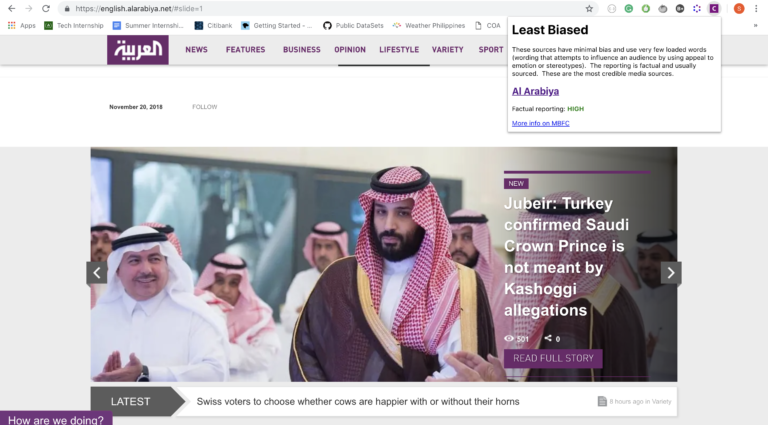The image size is (768, 425).
Task: Open the Citibank bookmark
Action: 213,25
